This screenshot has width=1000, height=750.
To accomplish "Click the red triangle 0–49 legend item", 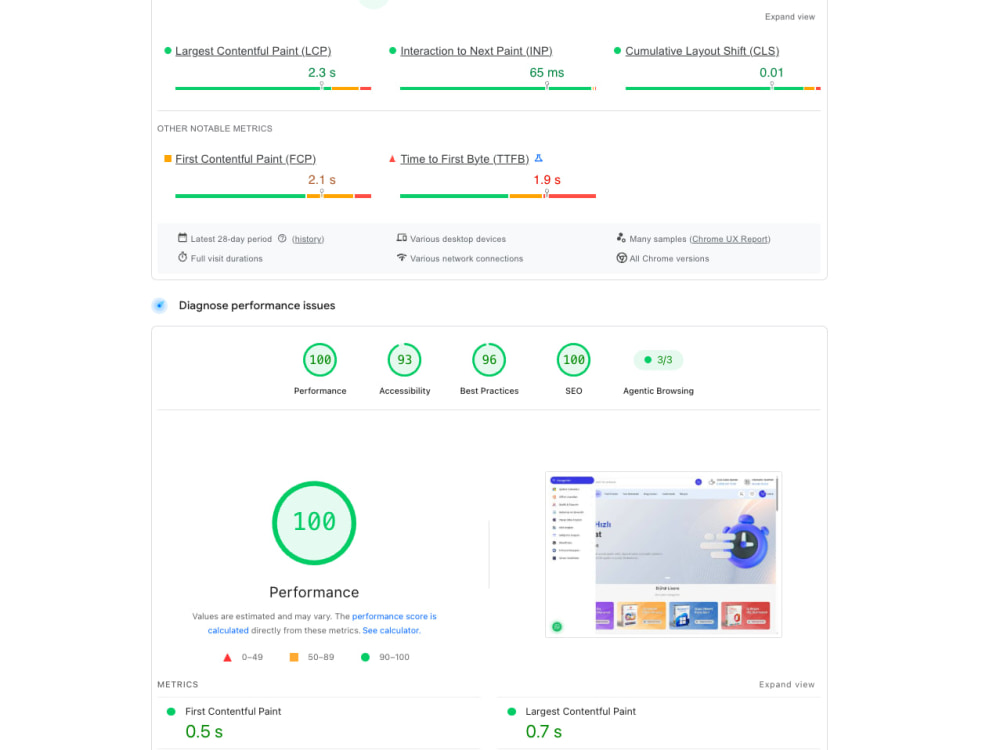I will [x=242, y=657].
